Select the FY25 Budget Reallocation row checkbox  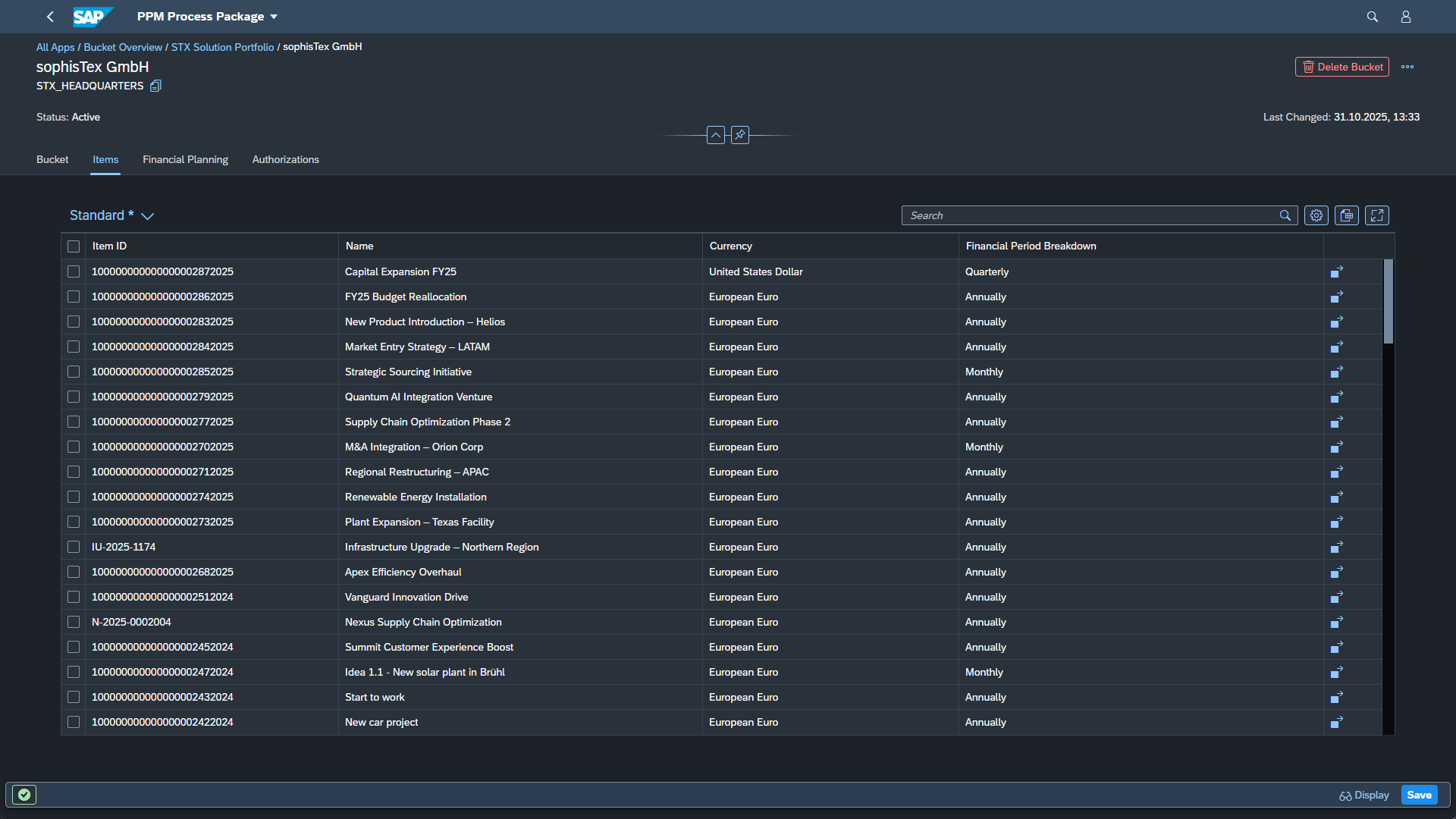(x=74, y=297)
